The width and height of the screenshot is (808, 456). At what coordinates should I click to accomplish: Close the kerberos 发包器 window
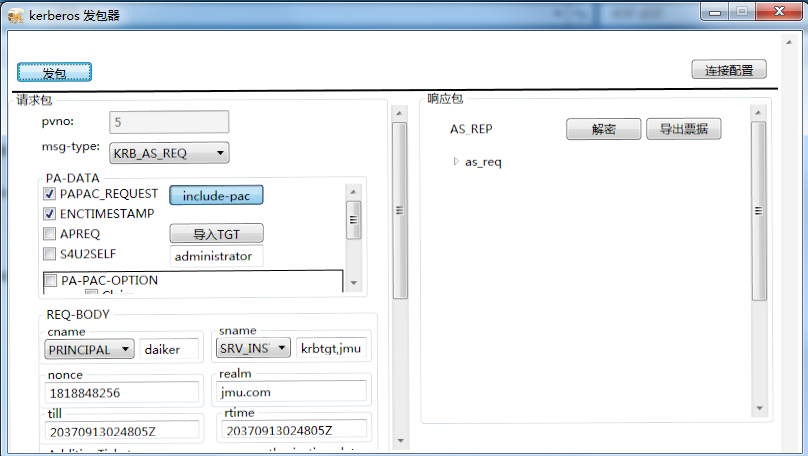779,11
